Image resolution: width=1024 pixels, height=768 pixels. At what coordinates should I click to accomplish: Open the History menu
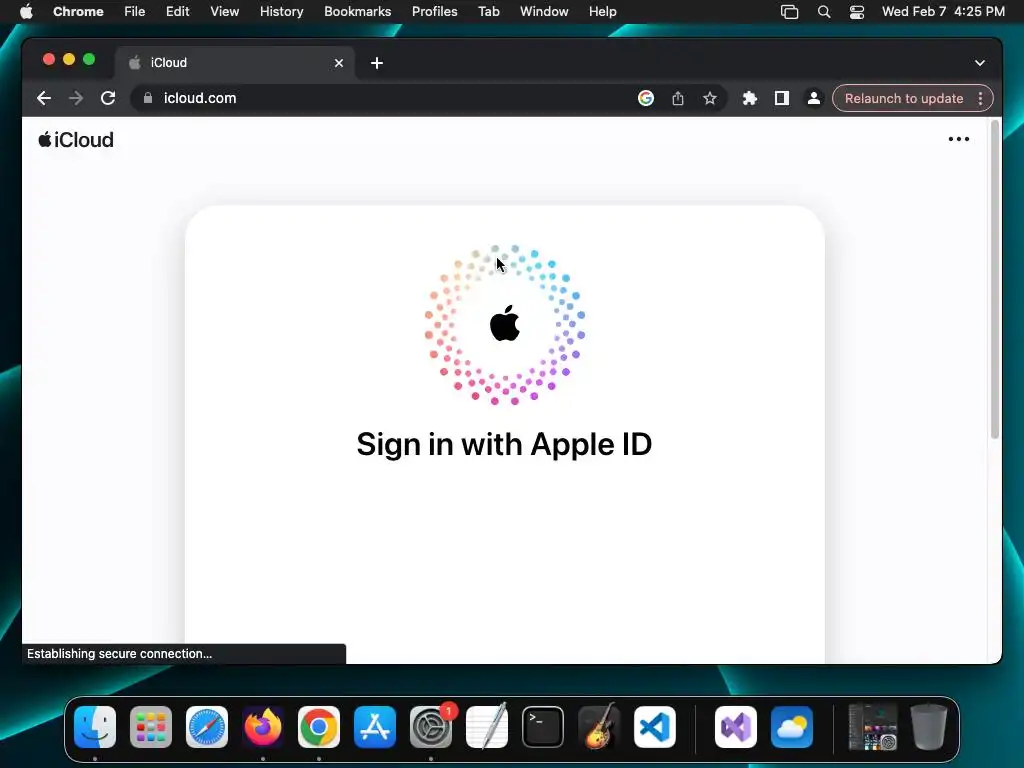coord(281,11)
